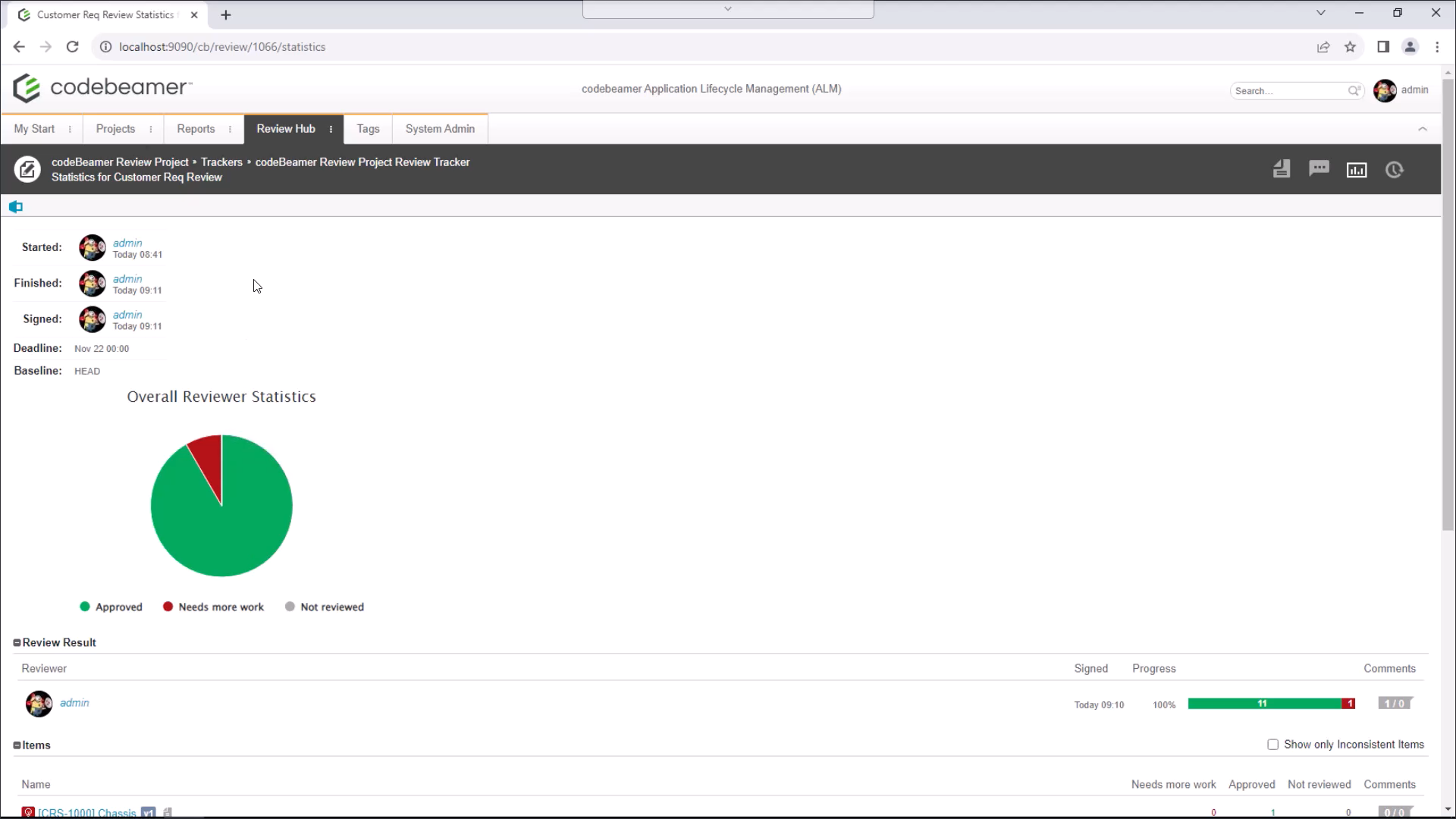The image size is (1456, 819).
Task: Collapse the Review Result section
Action: pyautogui.click(x=17, y=643)
